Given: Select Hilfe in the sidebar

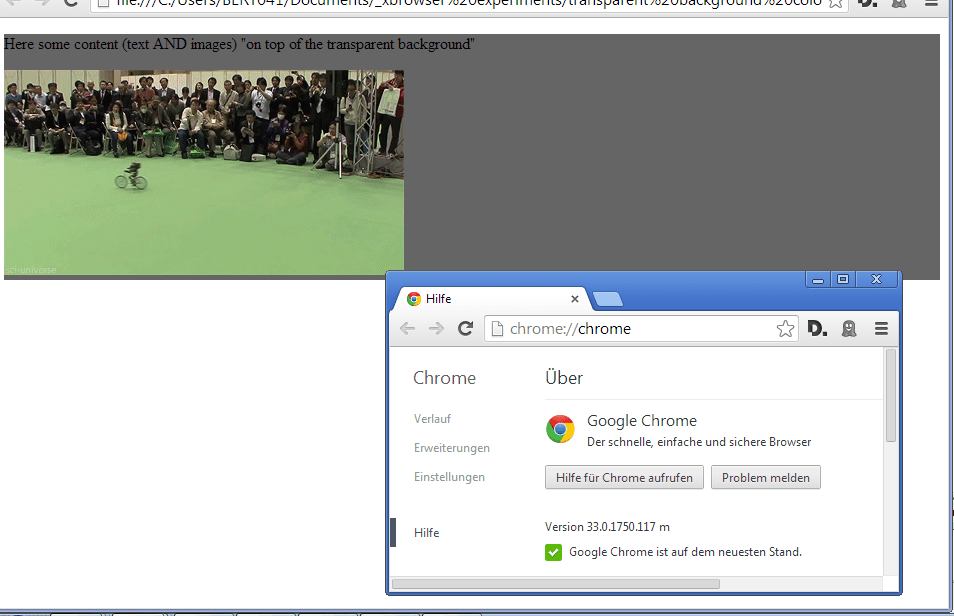Looking at the screenshot, I should (427, 533).
